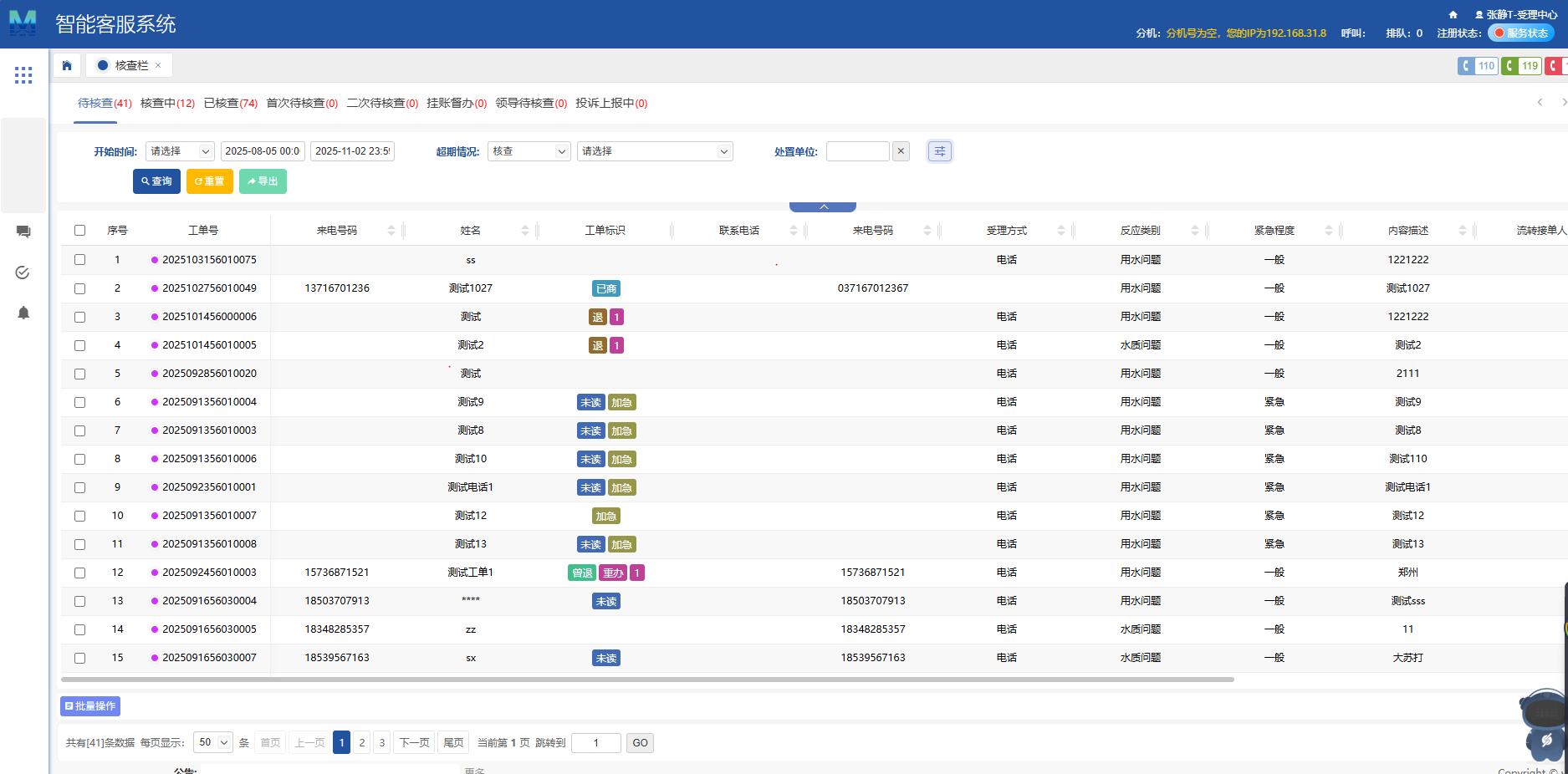Switch to the 首次待核查(0) tab
Screen dimensions: 1568x774
coord(302,103)
